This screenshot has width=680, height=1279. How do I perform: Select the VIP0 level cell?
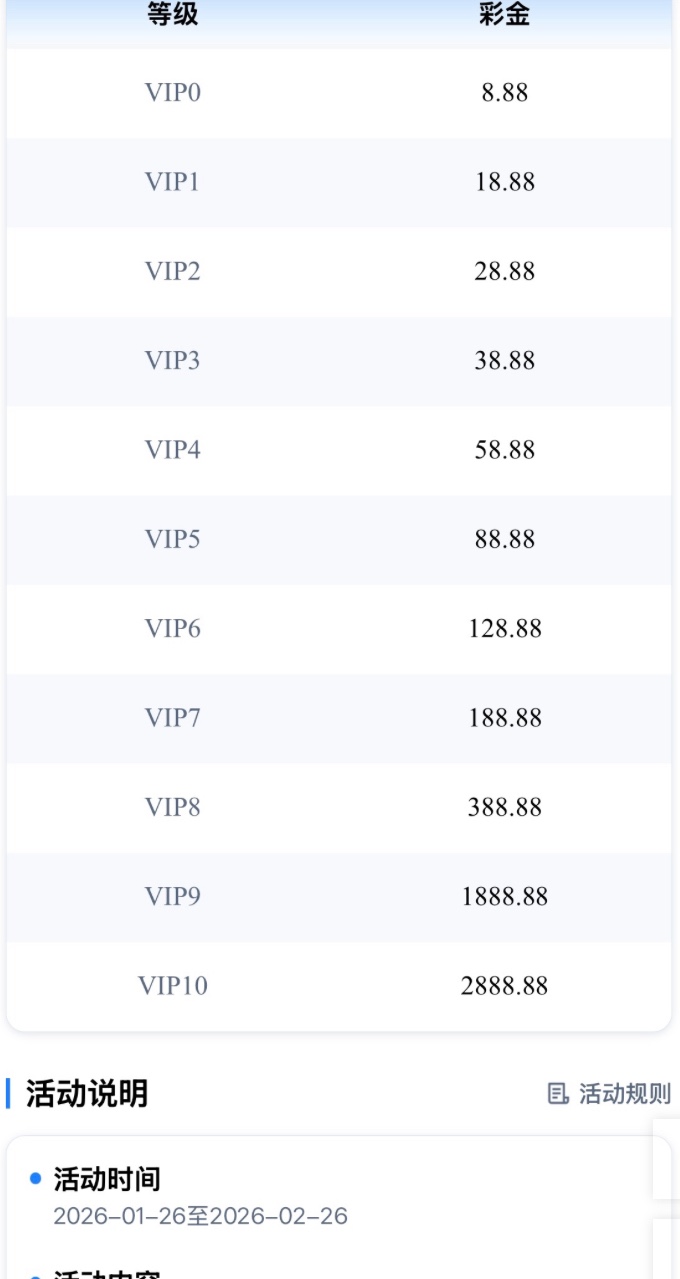pos(173,93)
